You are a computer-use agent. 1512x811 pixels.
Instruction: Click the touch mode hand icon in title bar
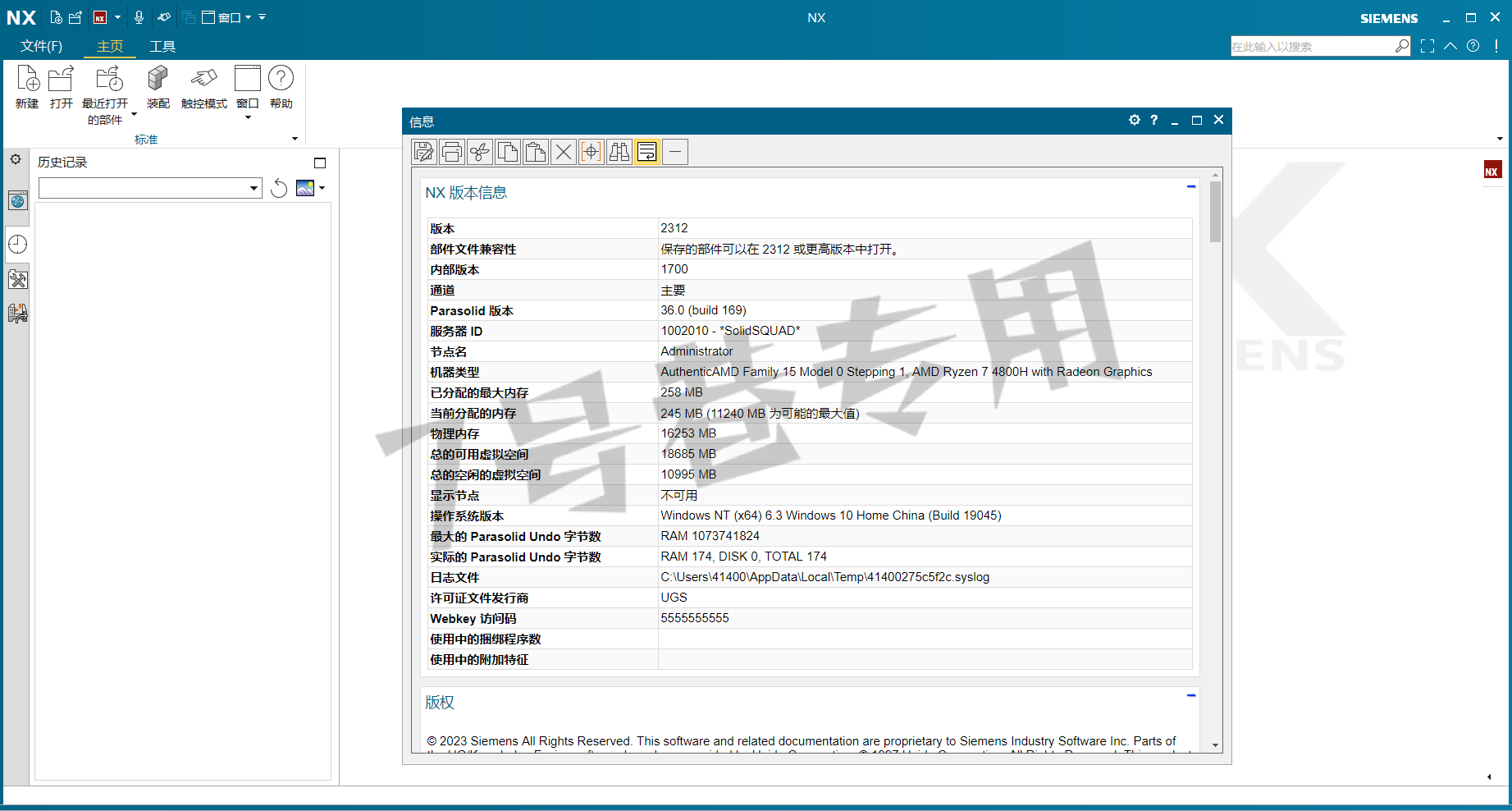point(164,17)
